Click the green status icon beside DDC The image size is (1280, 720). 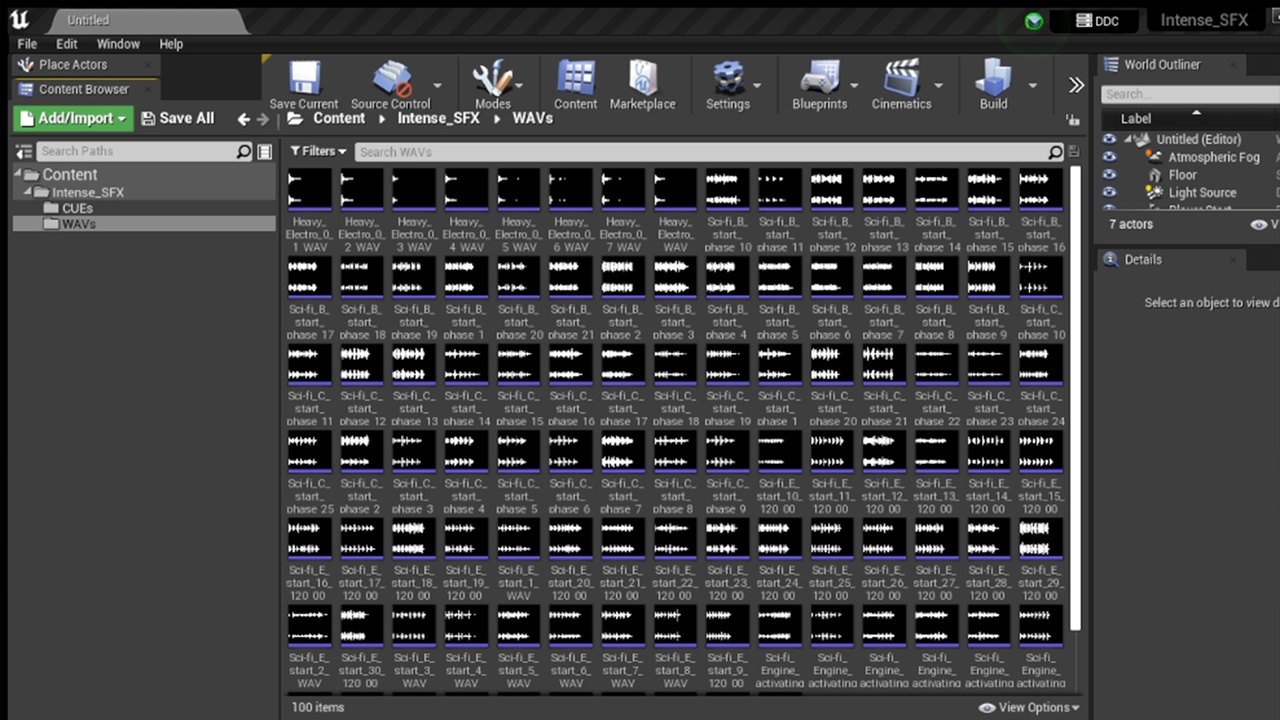[x=1034, y=20]
